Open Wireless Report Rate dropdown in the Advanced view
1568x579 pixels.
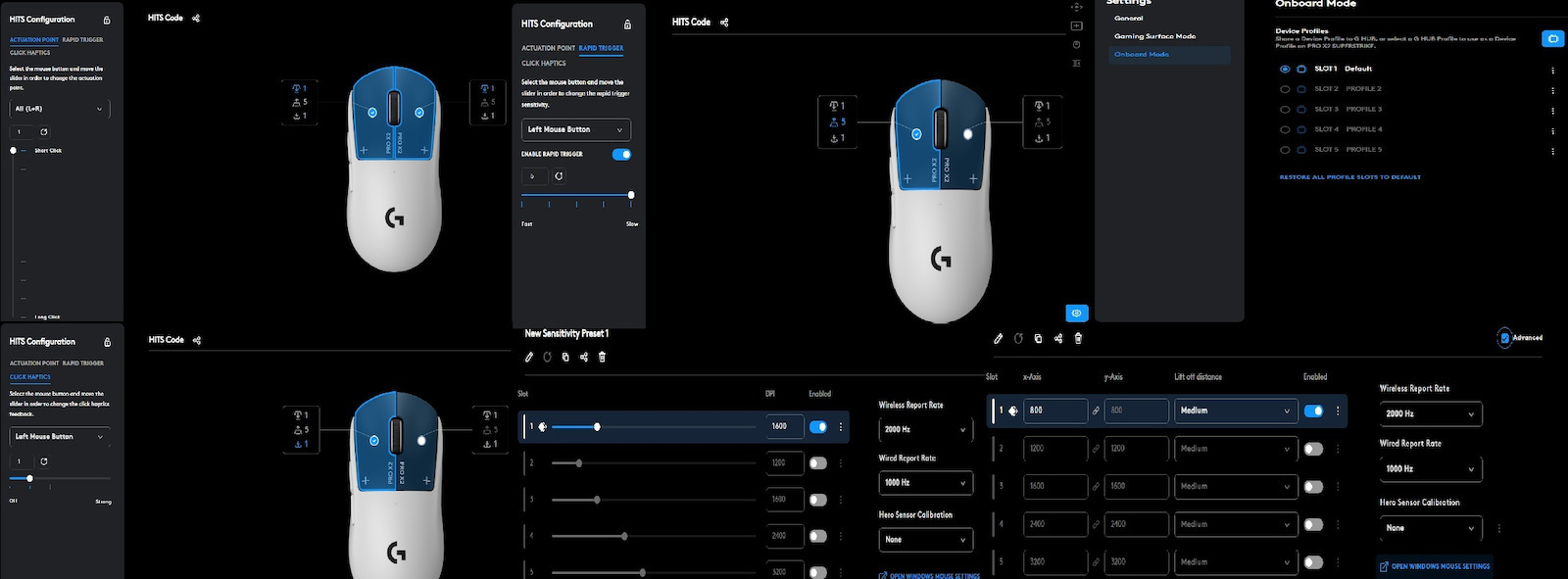click(1430, 413)
